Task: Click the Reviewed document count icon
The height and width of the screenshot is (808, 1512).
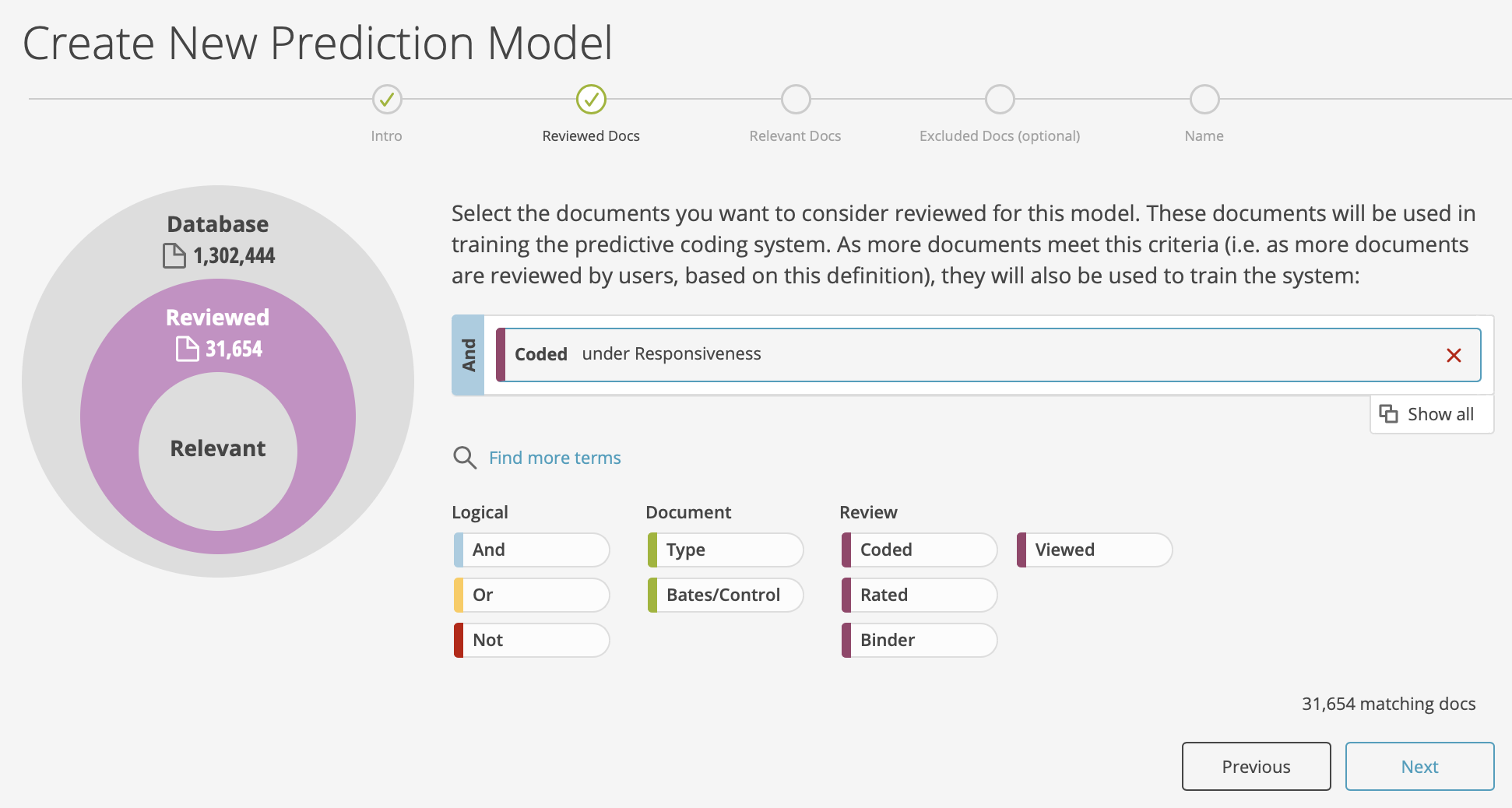Action: [x=187, y=349]
